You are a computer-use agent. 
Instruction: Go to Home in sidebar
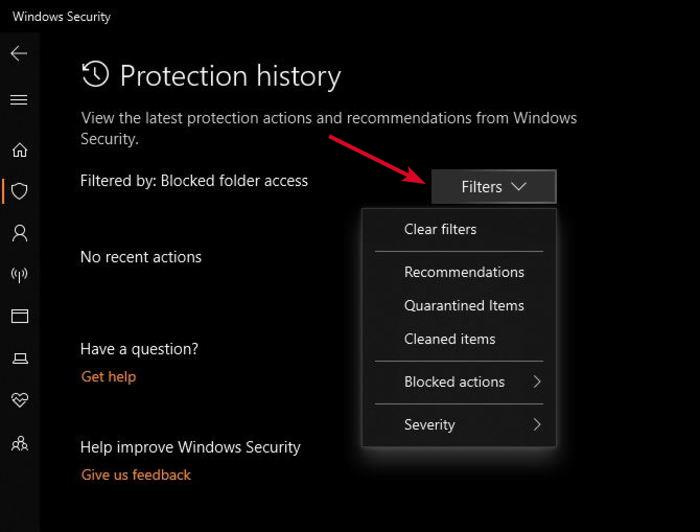click(19, 150)
